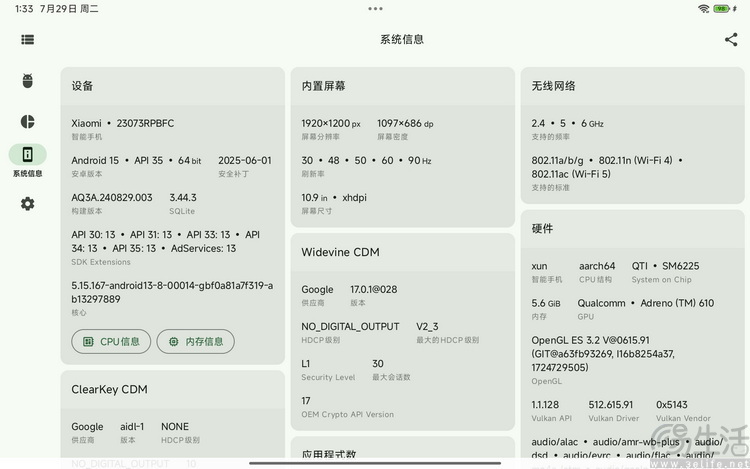Select the Widevine CDM card header
The width and height of the screenshot is (750, 469).
coord(403,252)
